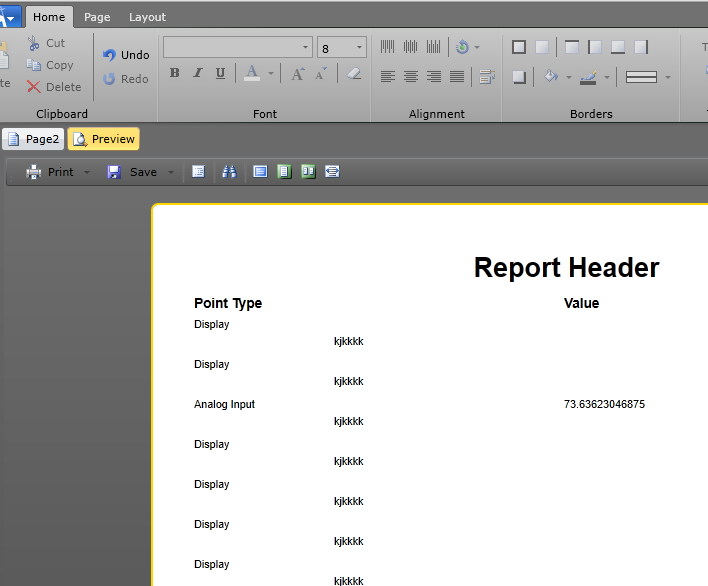Click the binoculars Find icon in preview toolbar
The image size is (708, 586).
(229, 172)
